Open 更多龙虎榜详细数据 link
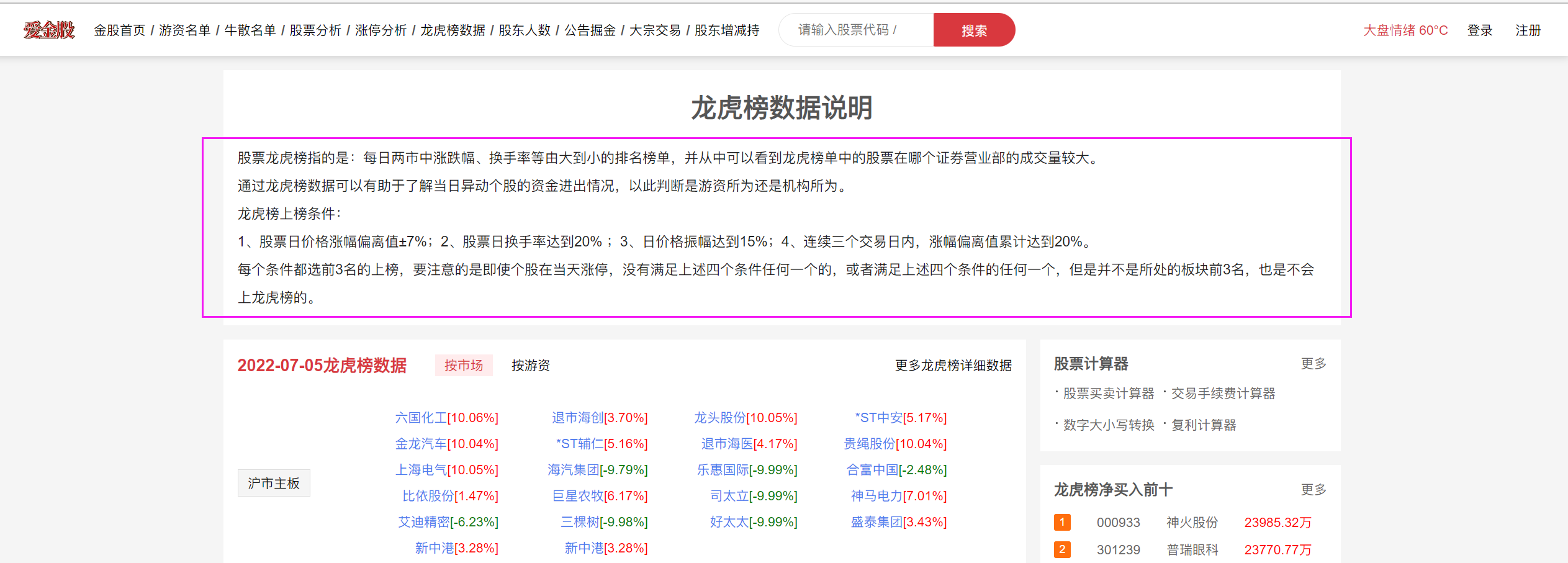 (953, 365)
